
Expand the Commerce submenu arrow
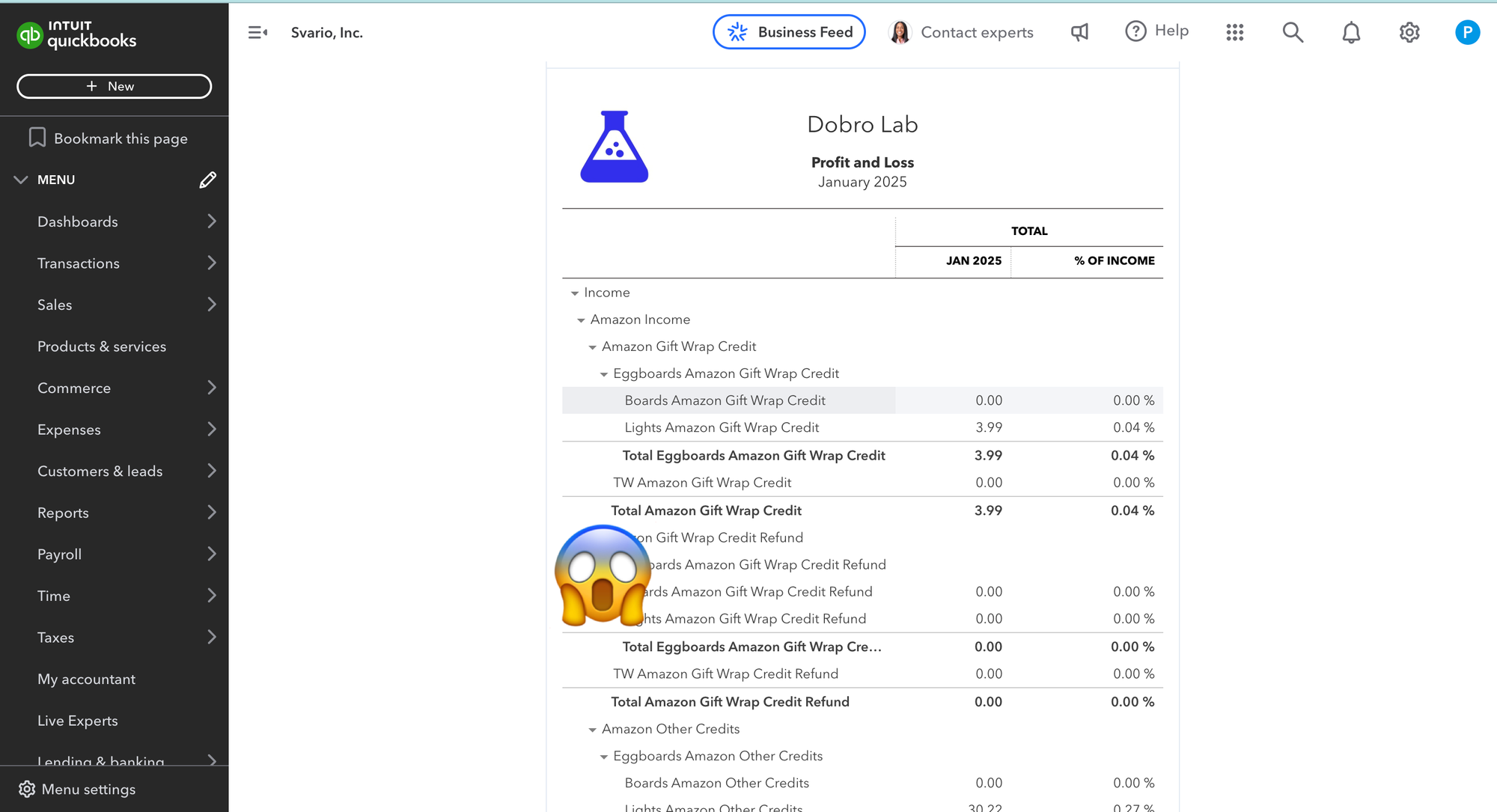pos(212,388)
